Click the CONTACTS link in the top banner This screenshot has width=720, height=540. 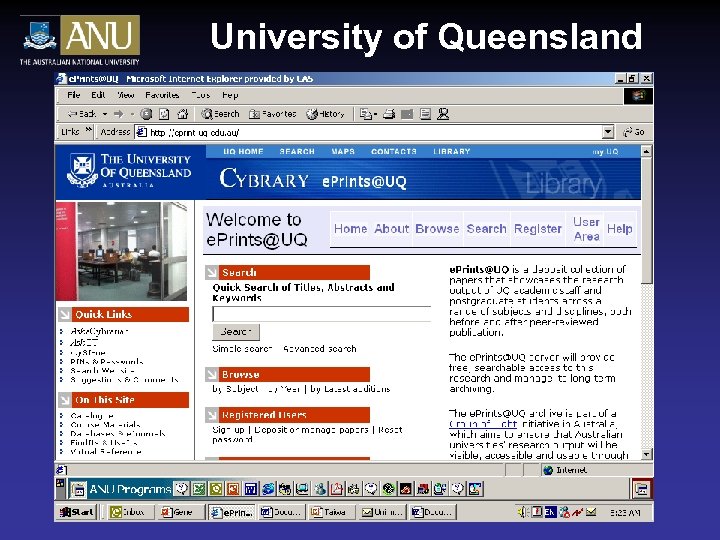(394, 151)
